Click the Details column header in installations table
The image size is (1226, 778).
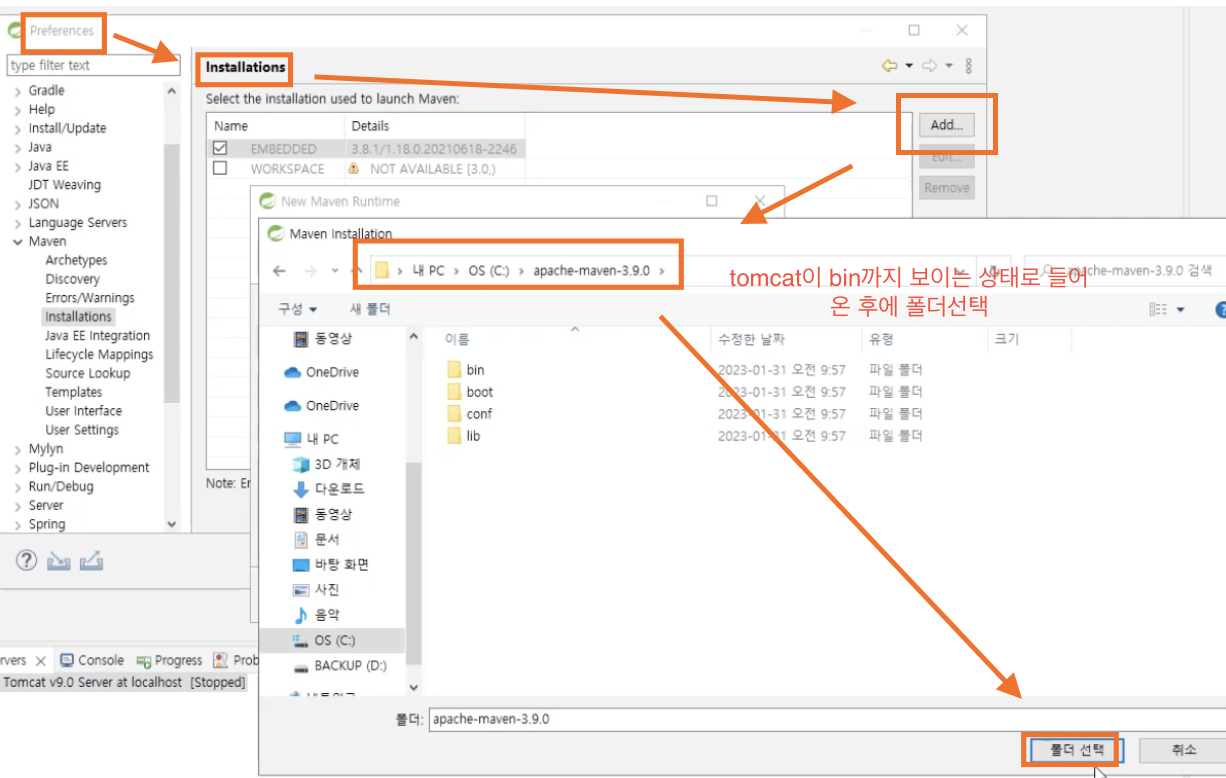click(370, 126)
